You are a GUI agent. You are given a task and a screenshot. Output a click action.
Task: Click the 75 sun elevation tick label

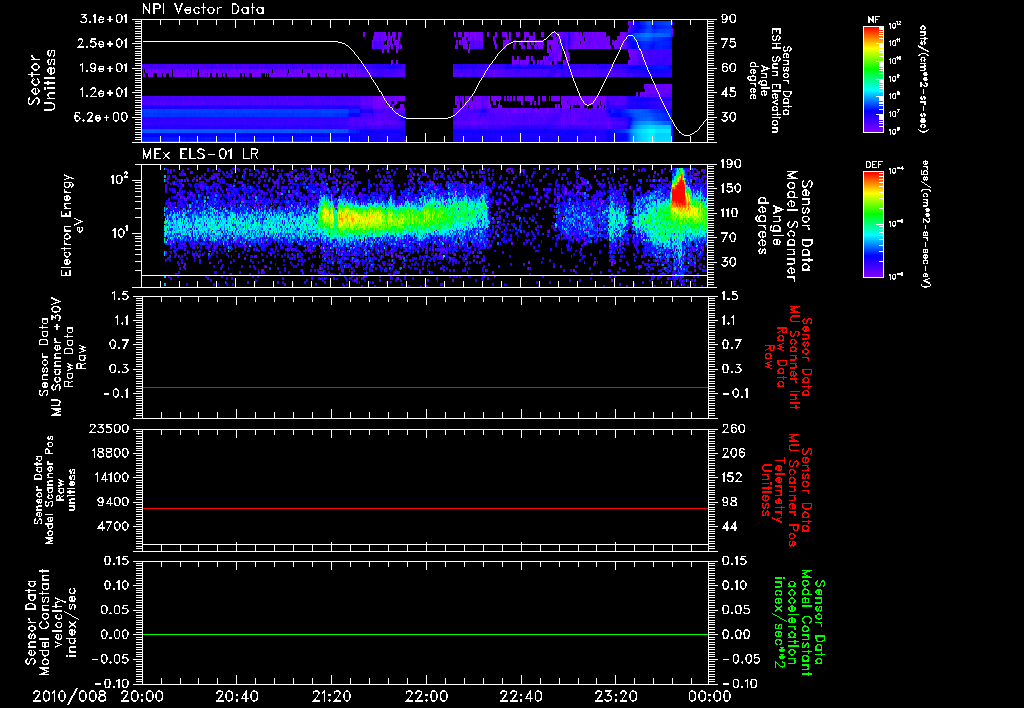pos(728,43)
